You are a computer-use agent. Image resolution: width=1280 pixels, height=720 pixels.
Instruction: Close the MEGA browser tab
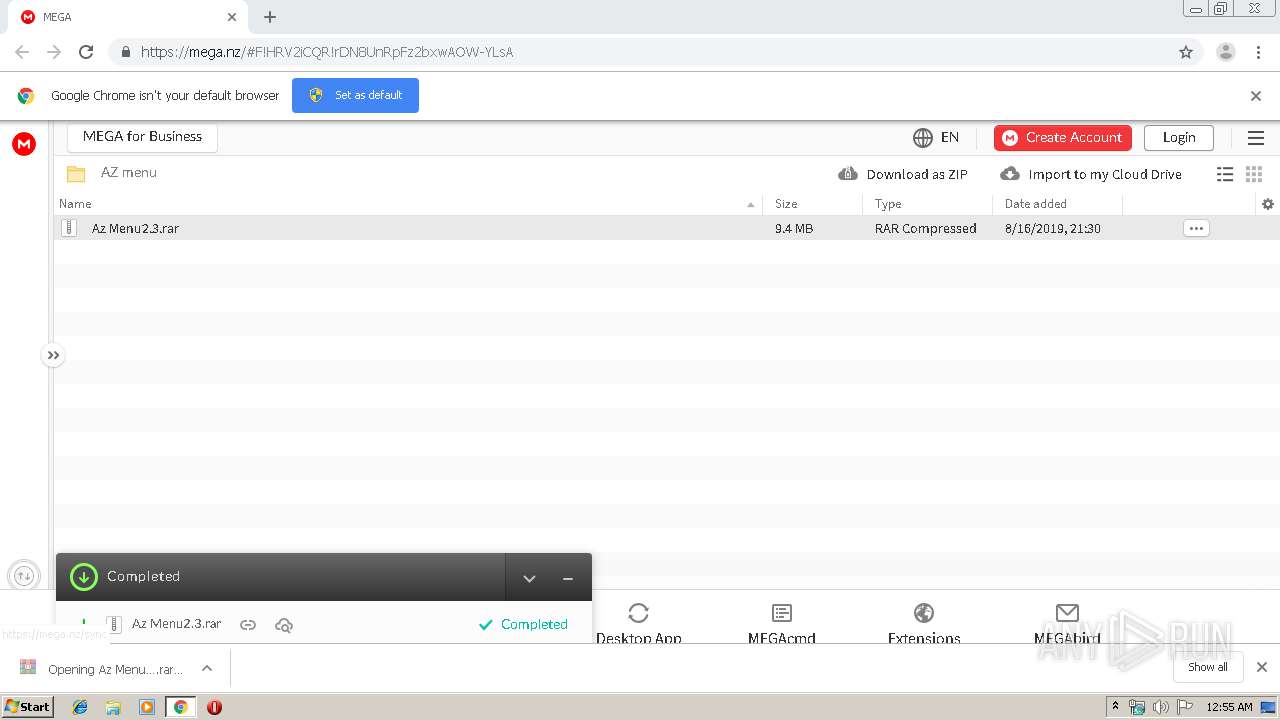click(x=232, y=17)
